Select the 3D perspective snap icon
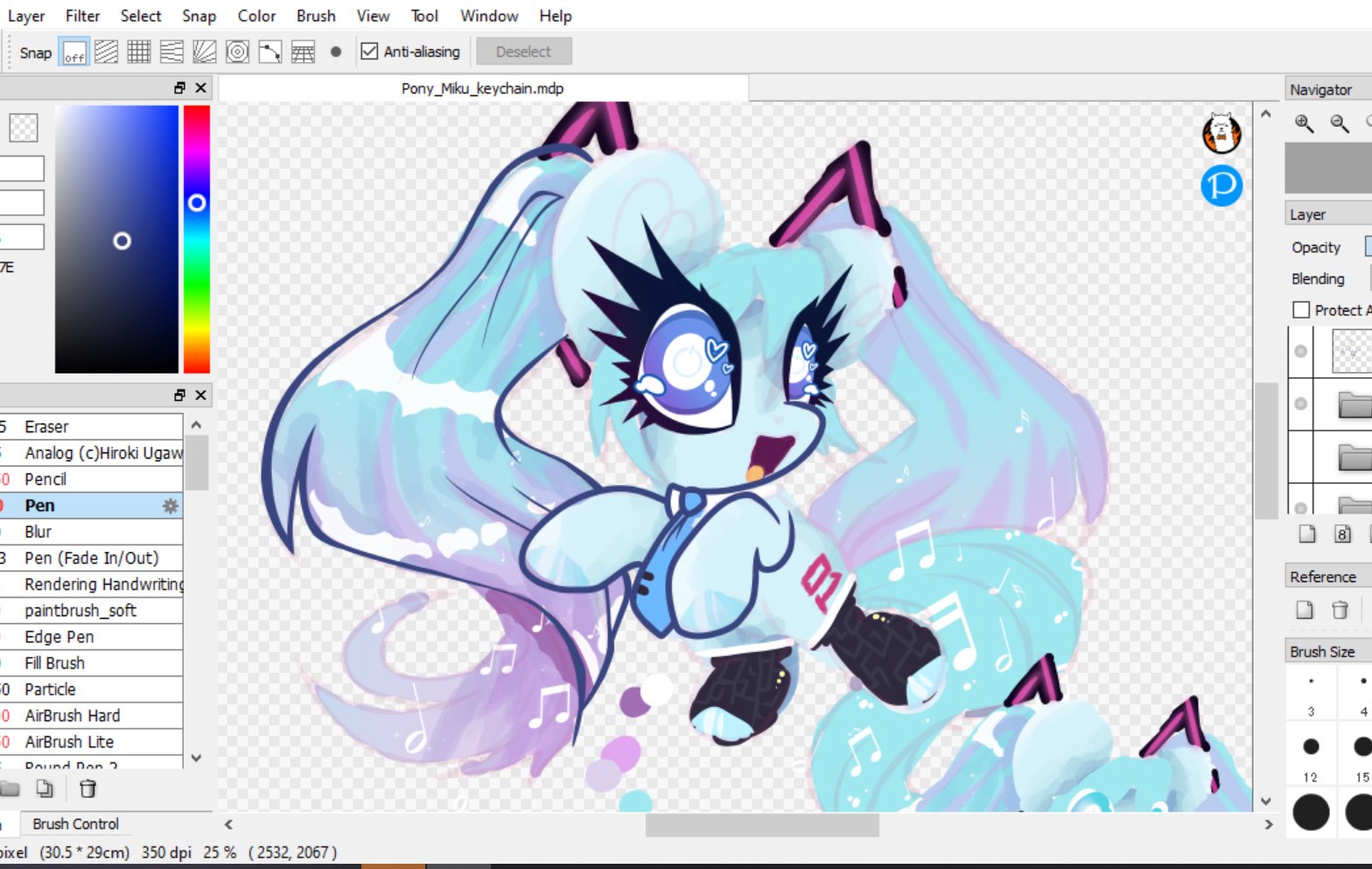The width and height of the screenshot is (1372, 869). 303,53
